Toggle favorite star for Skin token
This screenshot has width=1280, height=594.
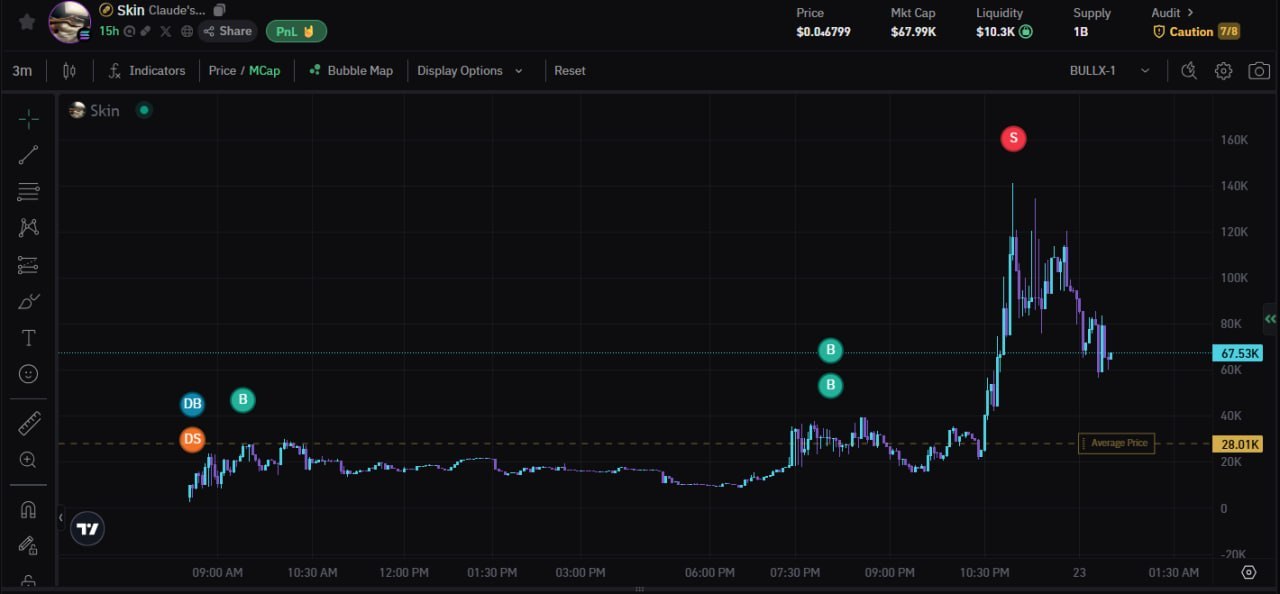pos(27,21)
